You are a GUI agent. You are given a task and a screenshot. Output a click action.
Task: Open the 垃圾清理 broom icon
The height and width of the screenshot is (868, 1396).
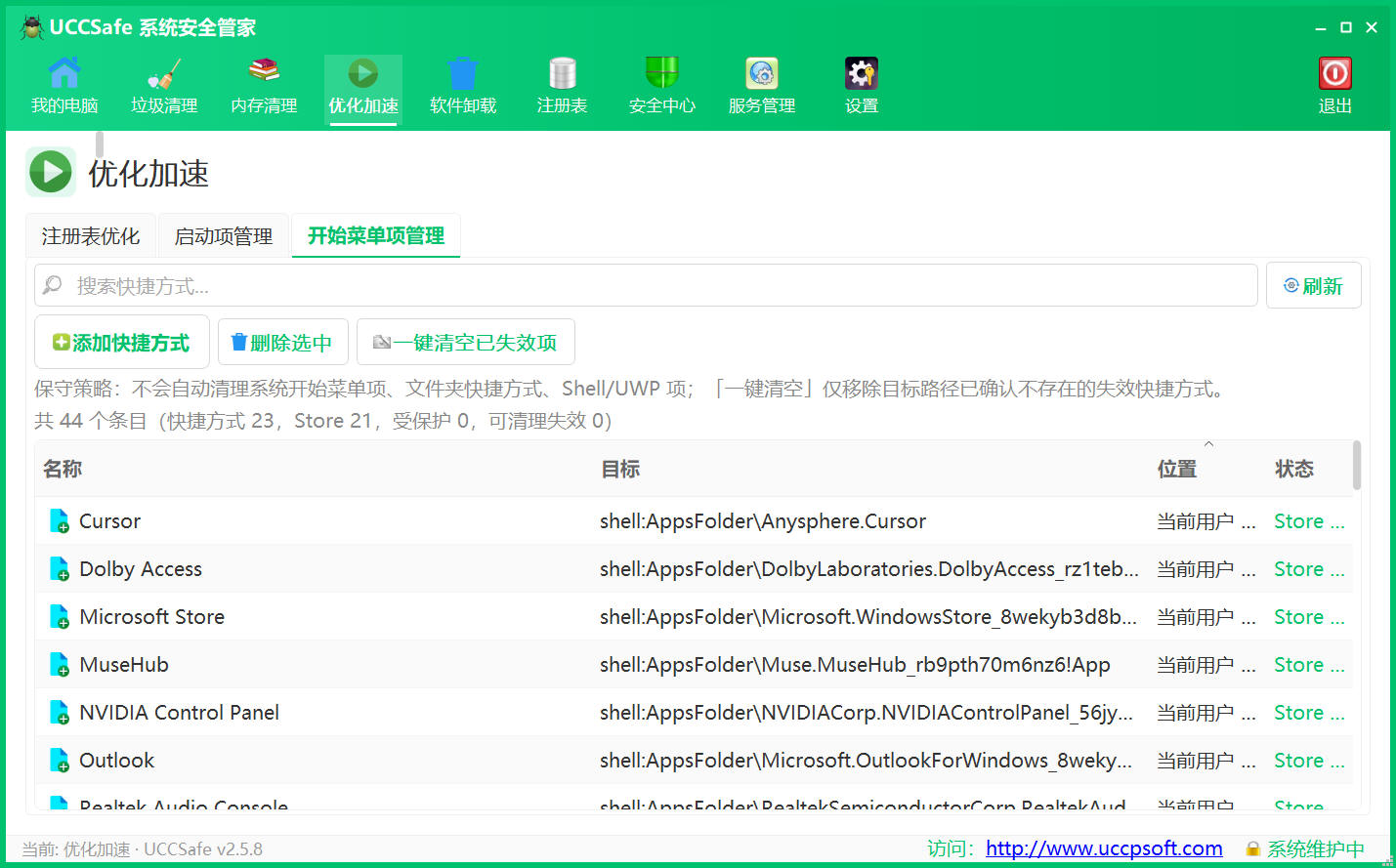point(164,73)
